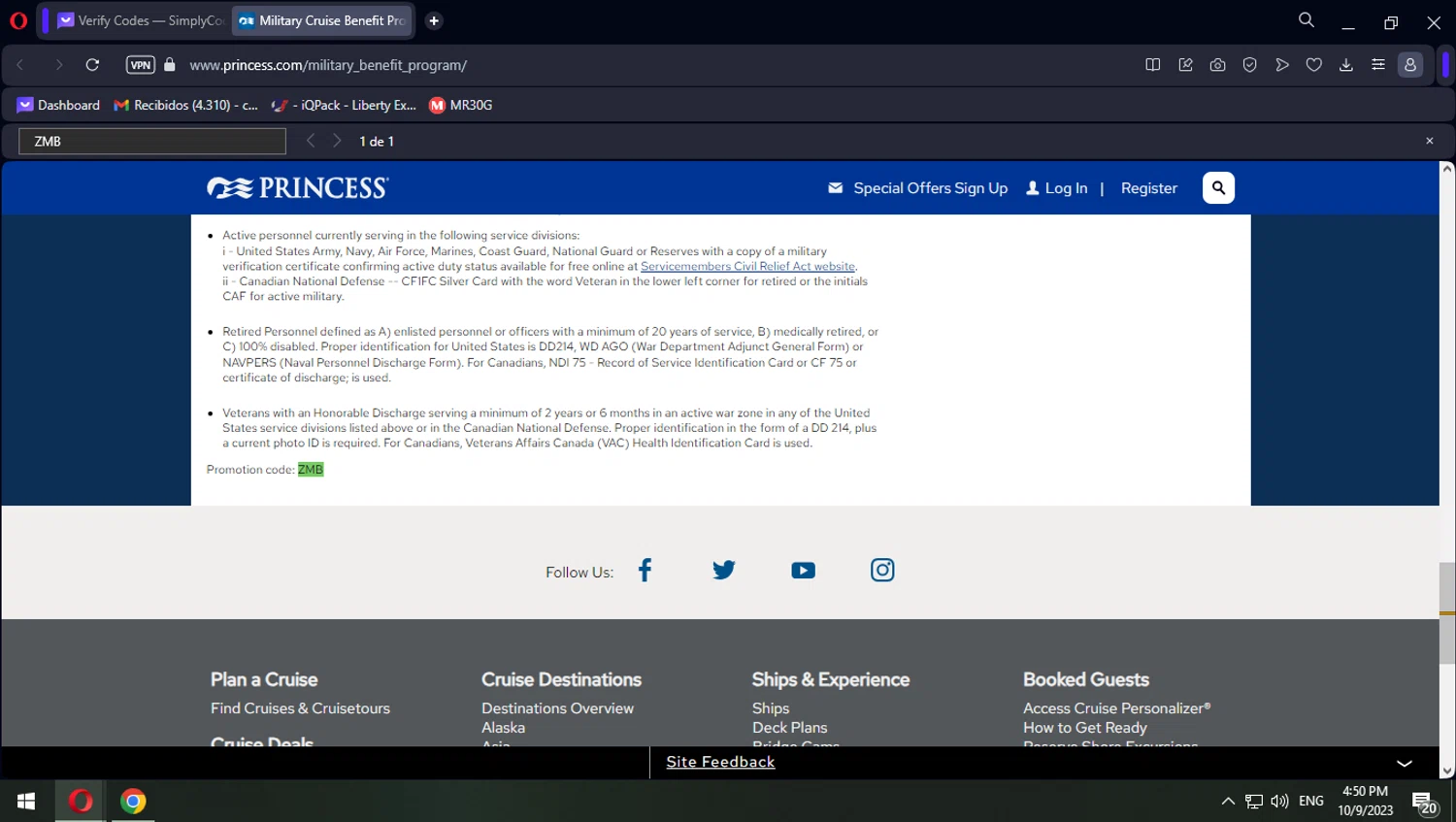Open the downloads panel
The width and height of the screenshot is (1456, 822).
pos(1346,65)
